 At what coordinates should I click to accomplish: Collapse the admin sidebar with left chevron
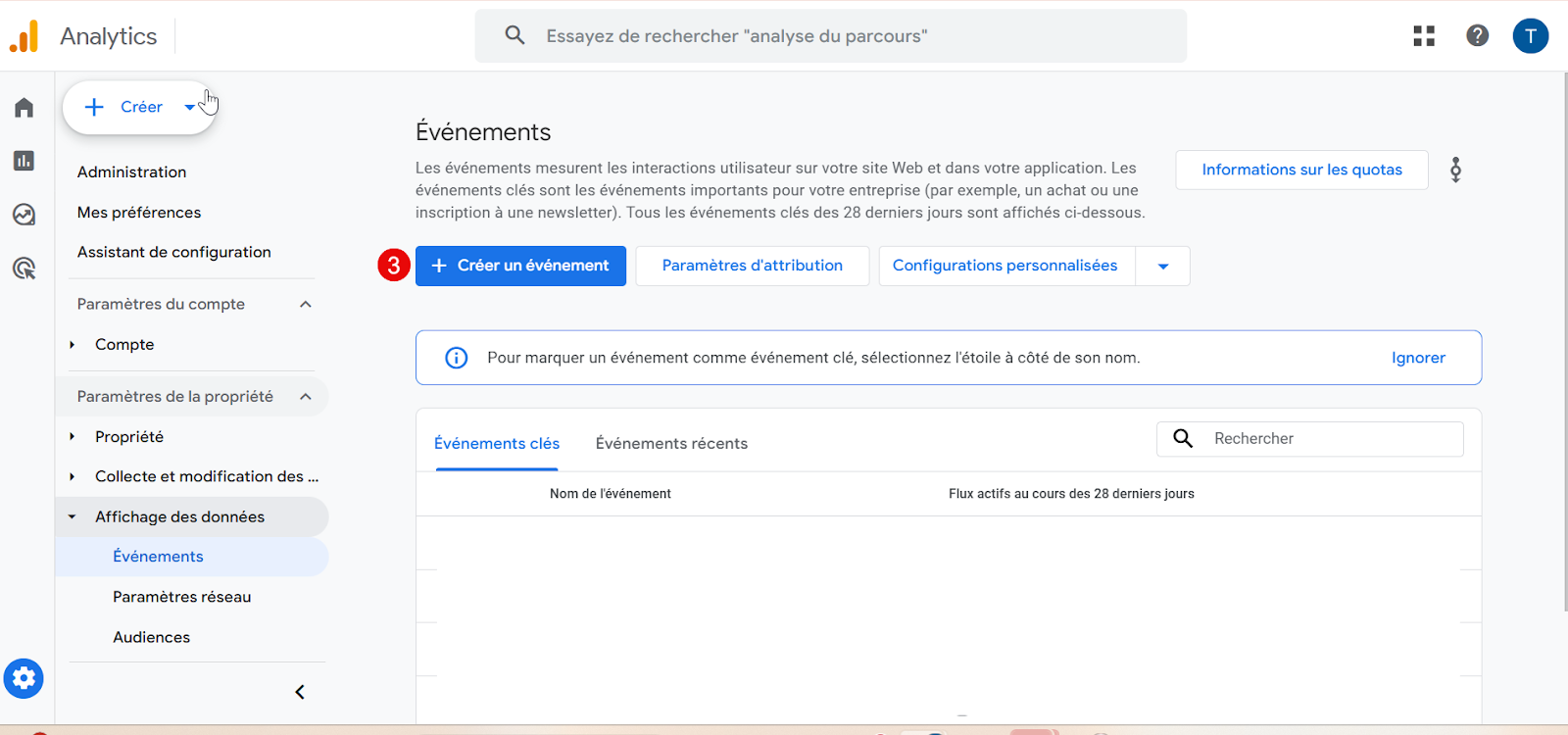[x=300, y=692]
